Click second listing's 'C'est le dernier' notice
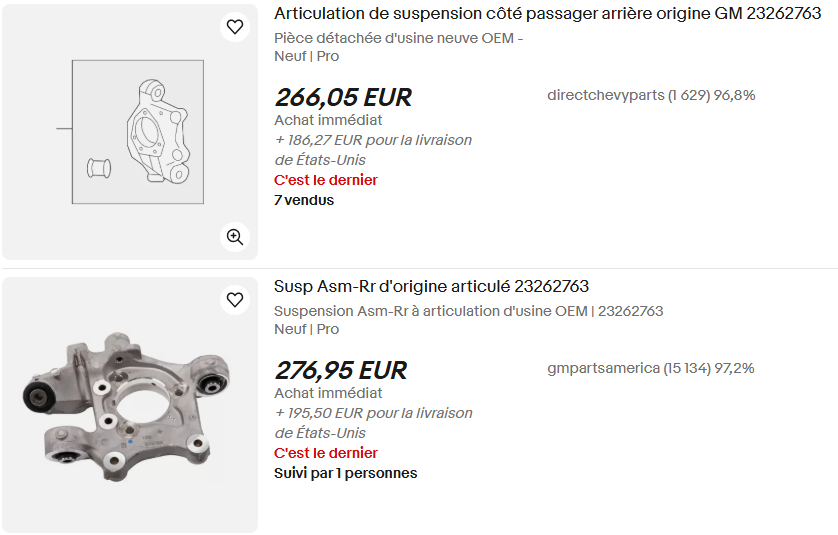This screenshot has width=838, height=535. click(326, 453)
